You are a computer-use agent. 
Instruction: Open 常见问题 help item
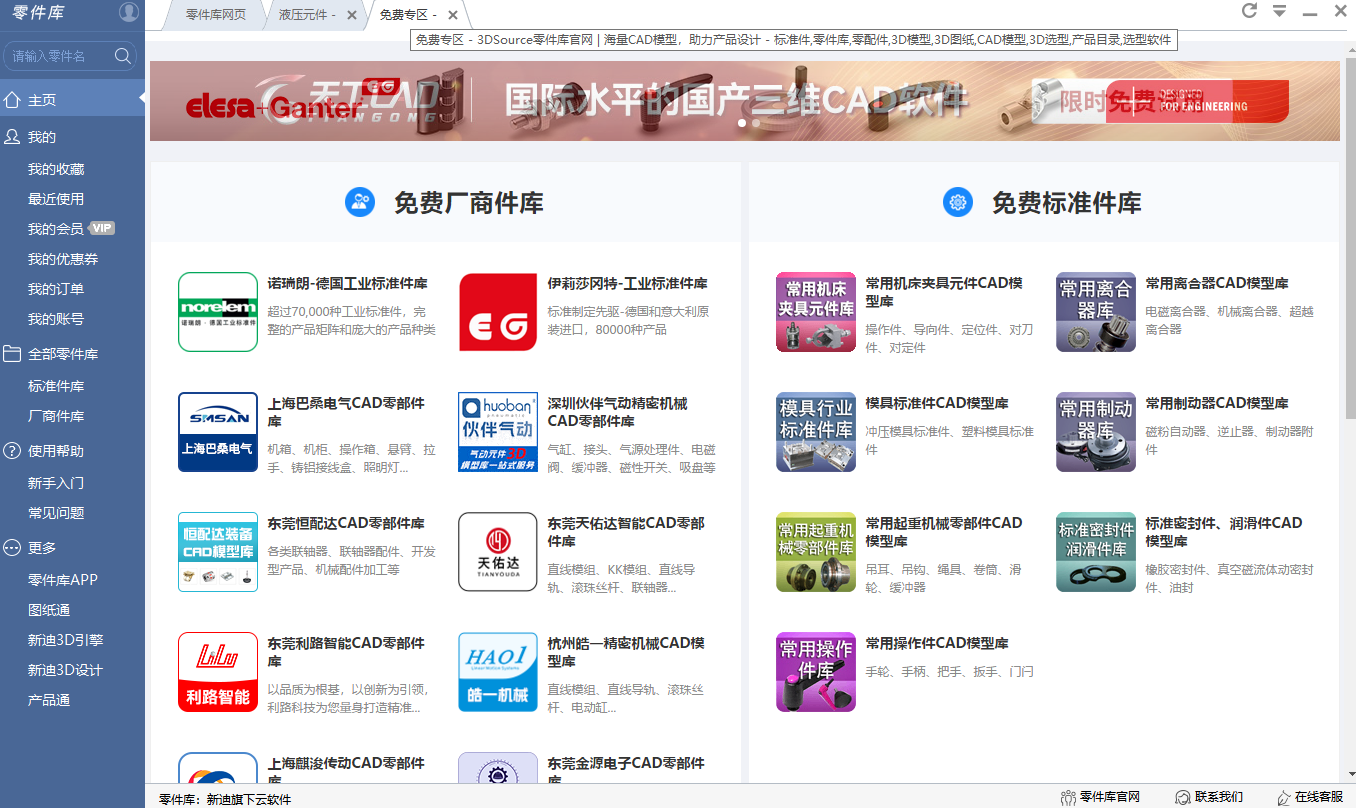tap(56, 513)
